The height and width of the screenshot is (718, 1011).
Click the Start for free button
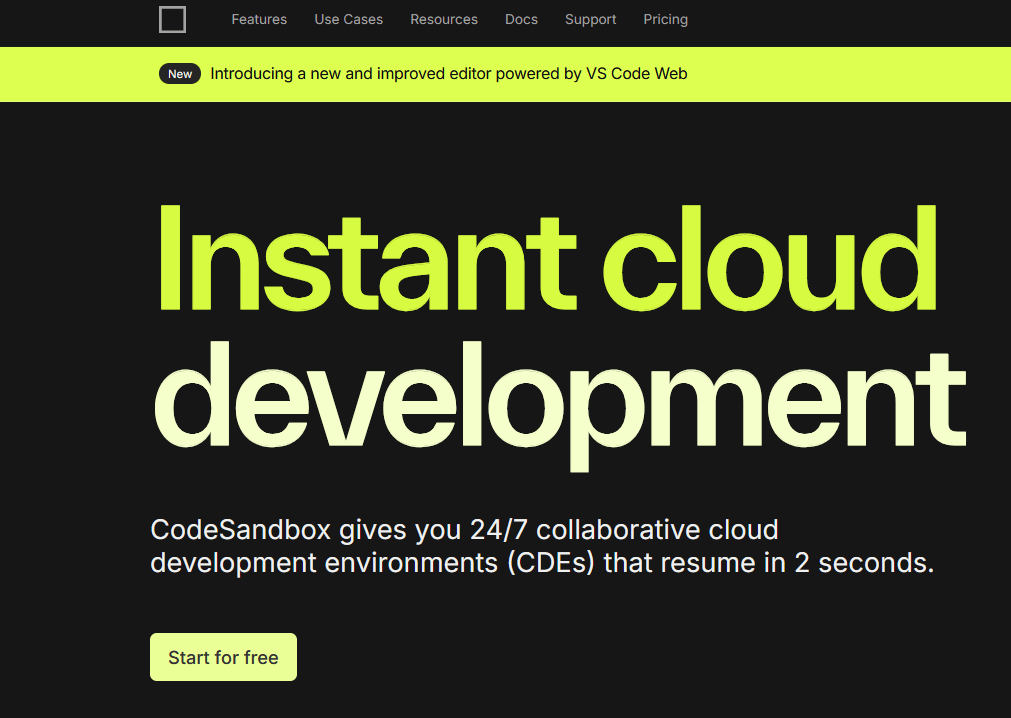tap(224, 657)
